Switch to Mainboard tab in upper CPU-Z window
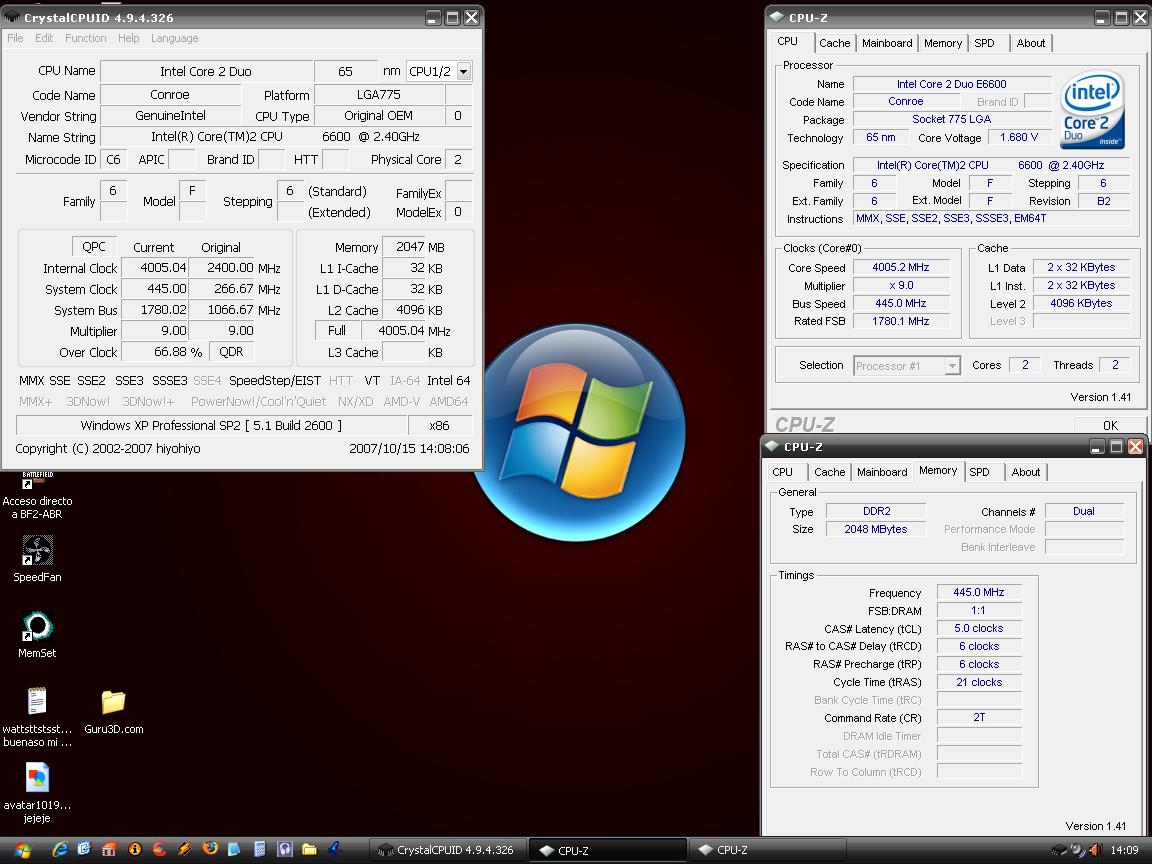The image size is (1152, 864). click(x=887, y=43)
